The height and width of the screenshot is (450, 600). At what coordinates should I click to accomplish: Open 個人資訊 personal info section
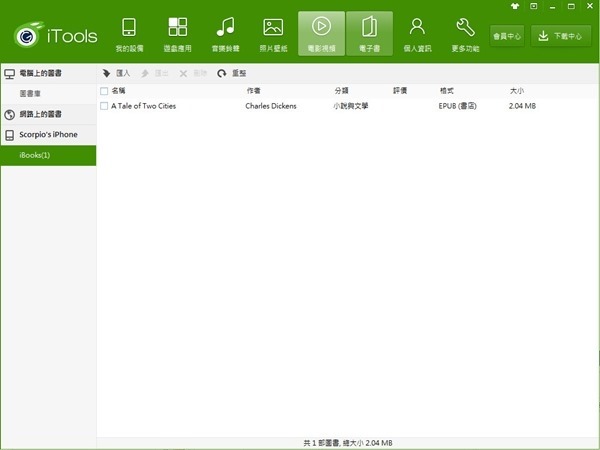417,33
